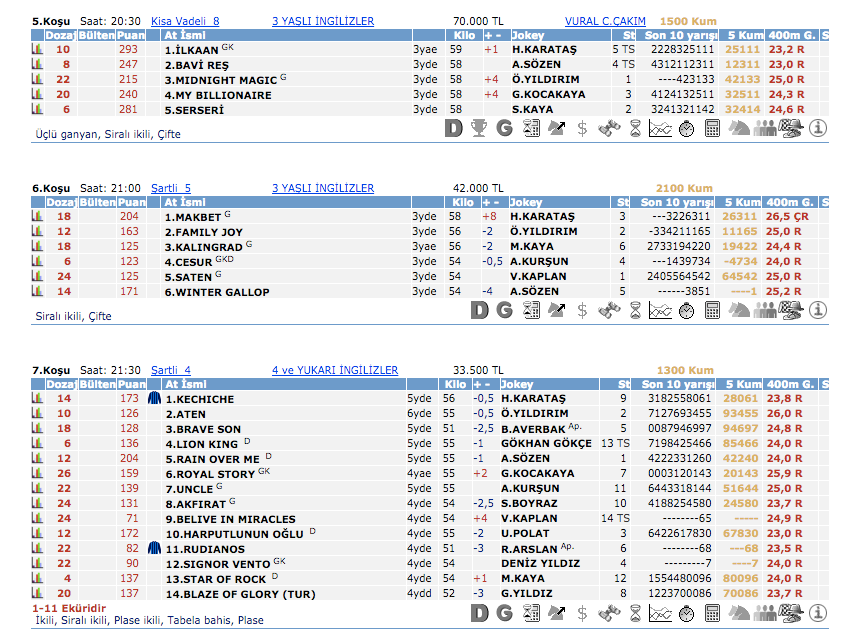Click the 3 YAŞLI İNGİLİZLER link in race 5
This screenshot has height=641, width=857.
click(323, 21)
